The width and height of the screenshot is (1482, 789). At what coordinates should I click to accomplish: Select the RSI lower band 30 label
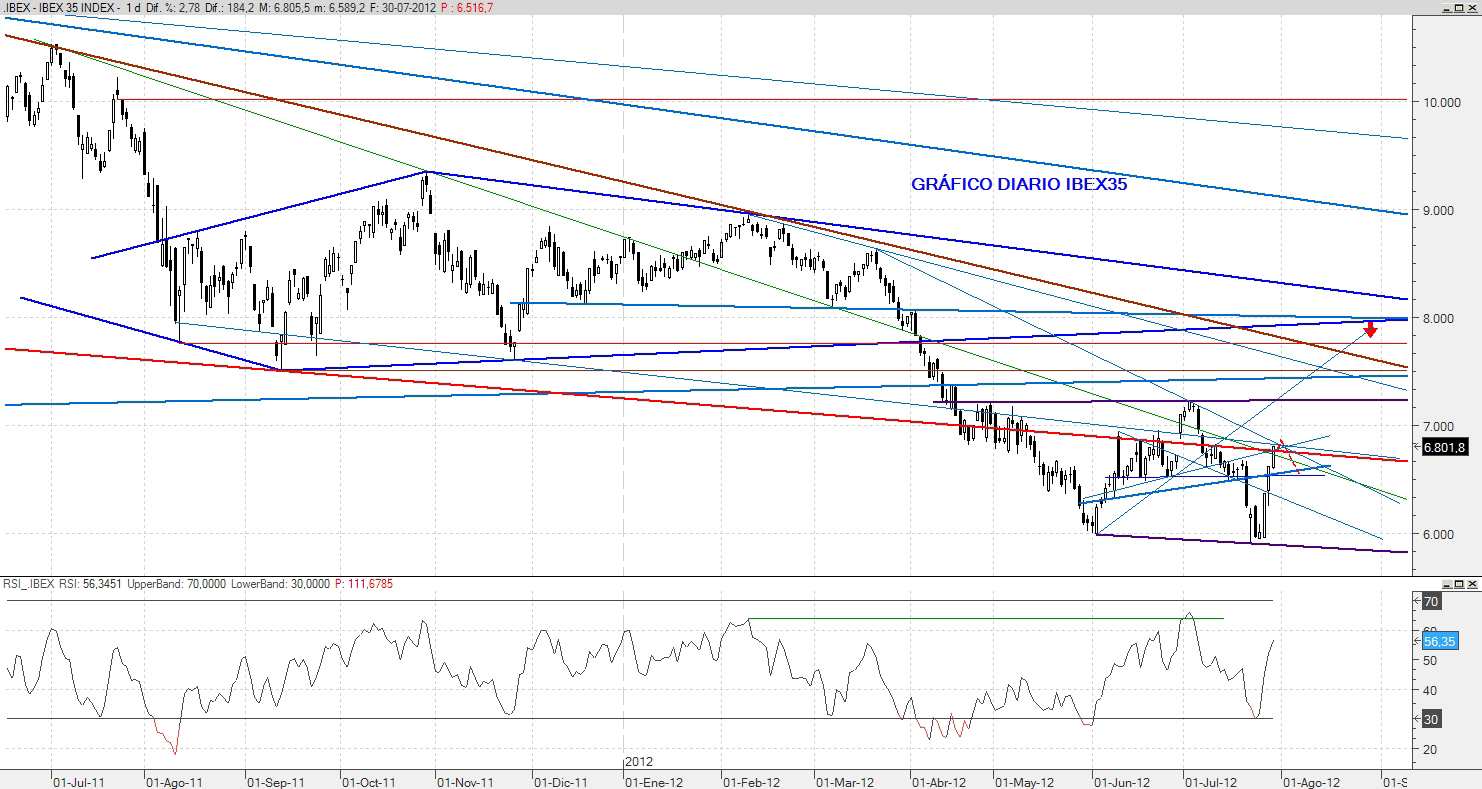click(1431, 719)
